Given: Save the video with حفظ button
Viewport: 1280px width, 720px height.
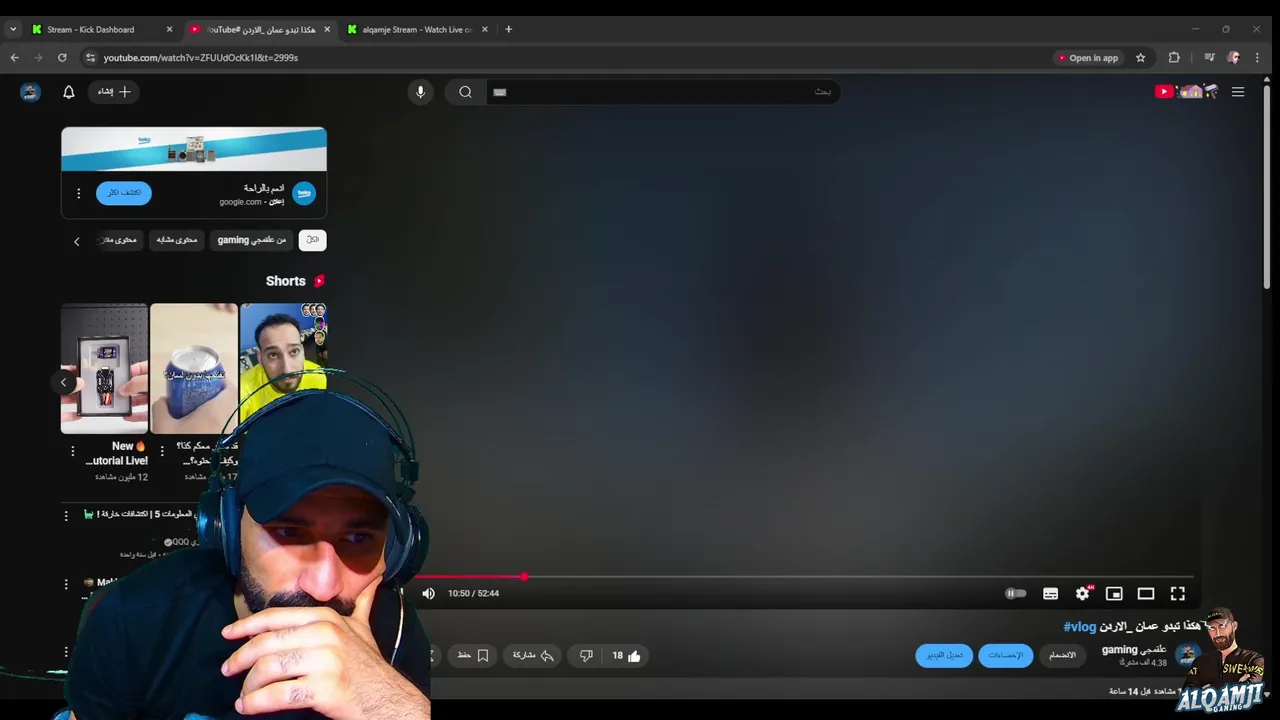Looking at the screenshot, I should tap(472, 656).
